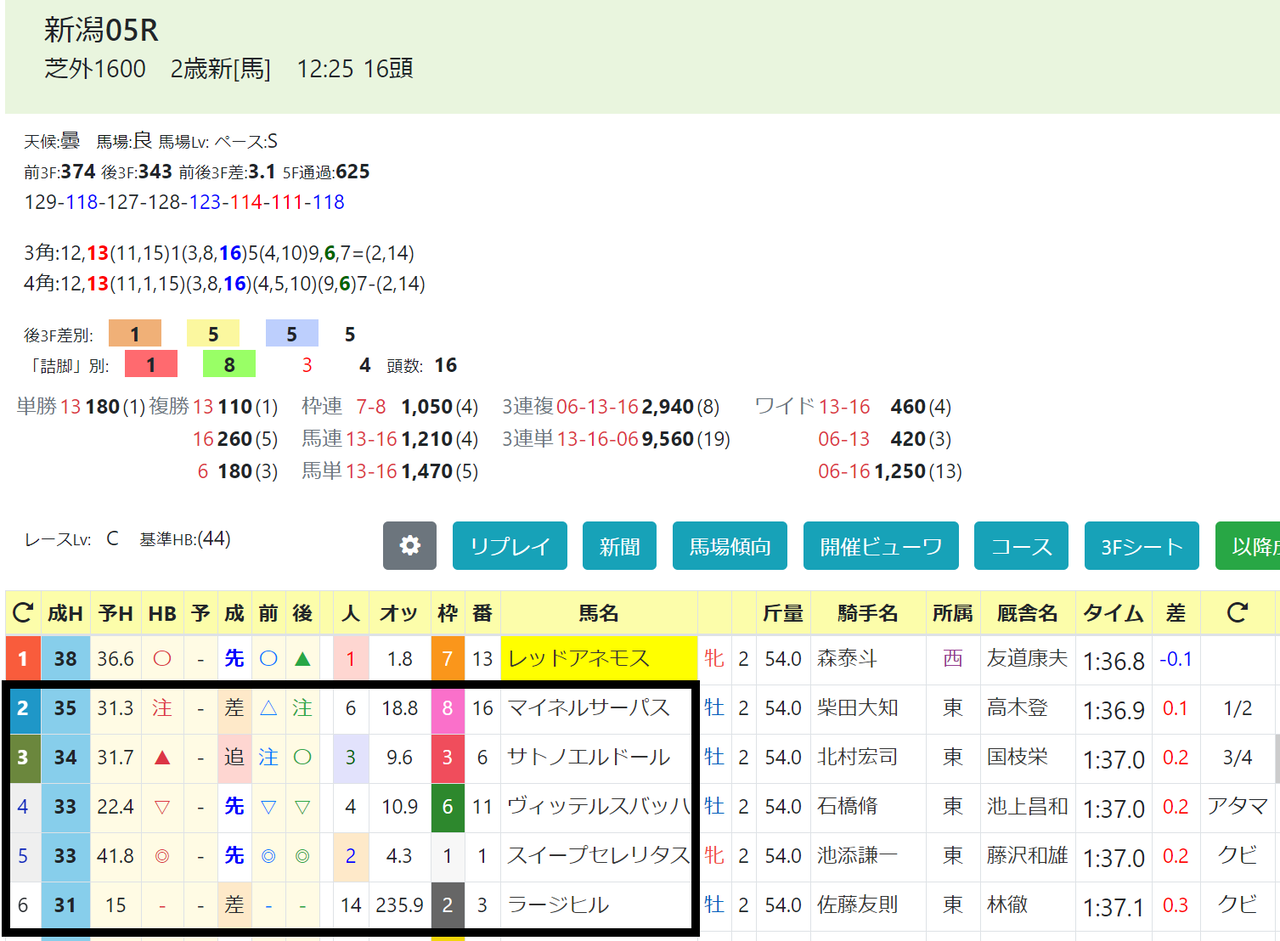Sort by the 所属 column header

tap(953, 613)
